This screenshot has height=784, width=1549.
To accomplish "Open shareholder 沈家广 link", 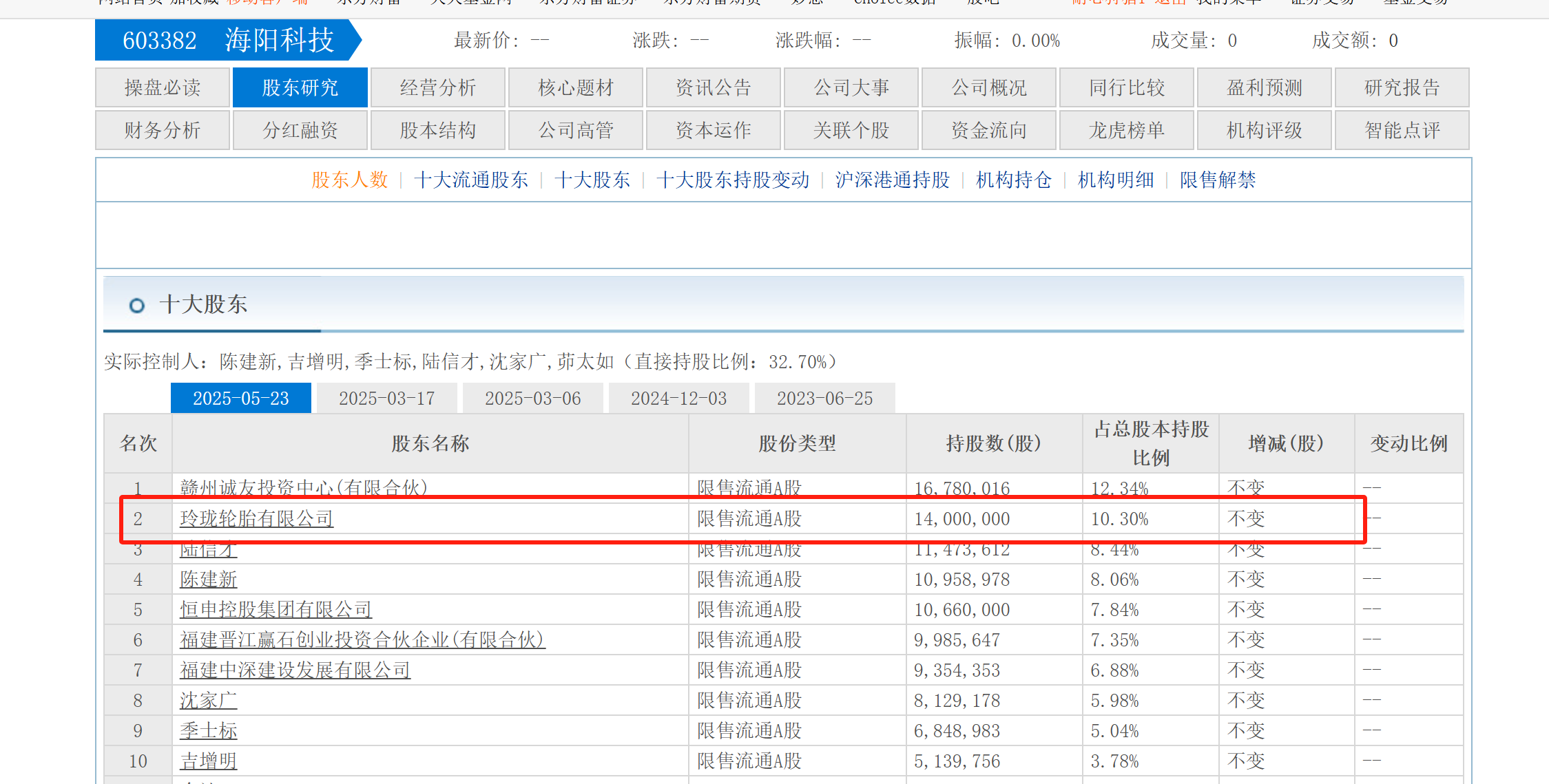I will coord(209,700).
